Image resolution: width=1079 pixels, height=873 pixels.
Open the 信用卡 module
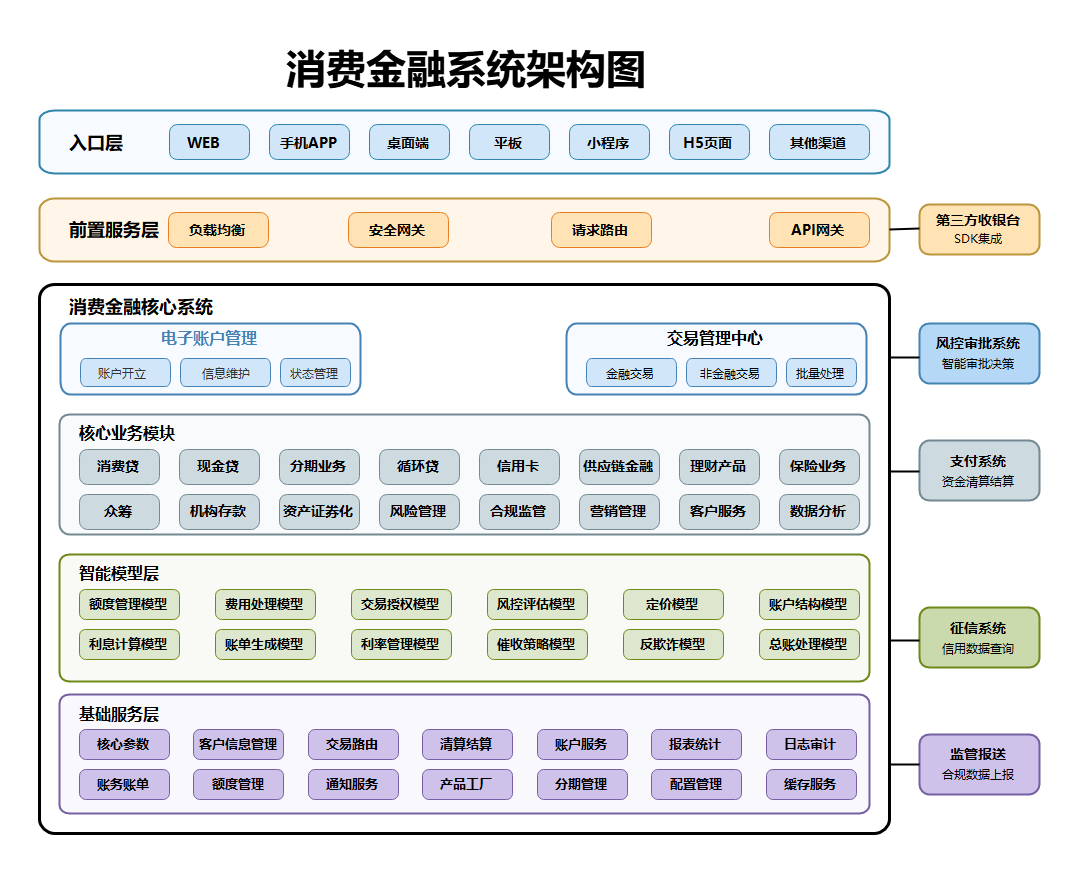tap(518, 467)
